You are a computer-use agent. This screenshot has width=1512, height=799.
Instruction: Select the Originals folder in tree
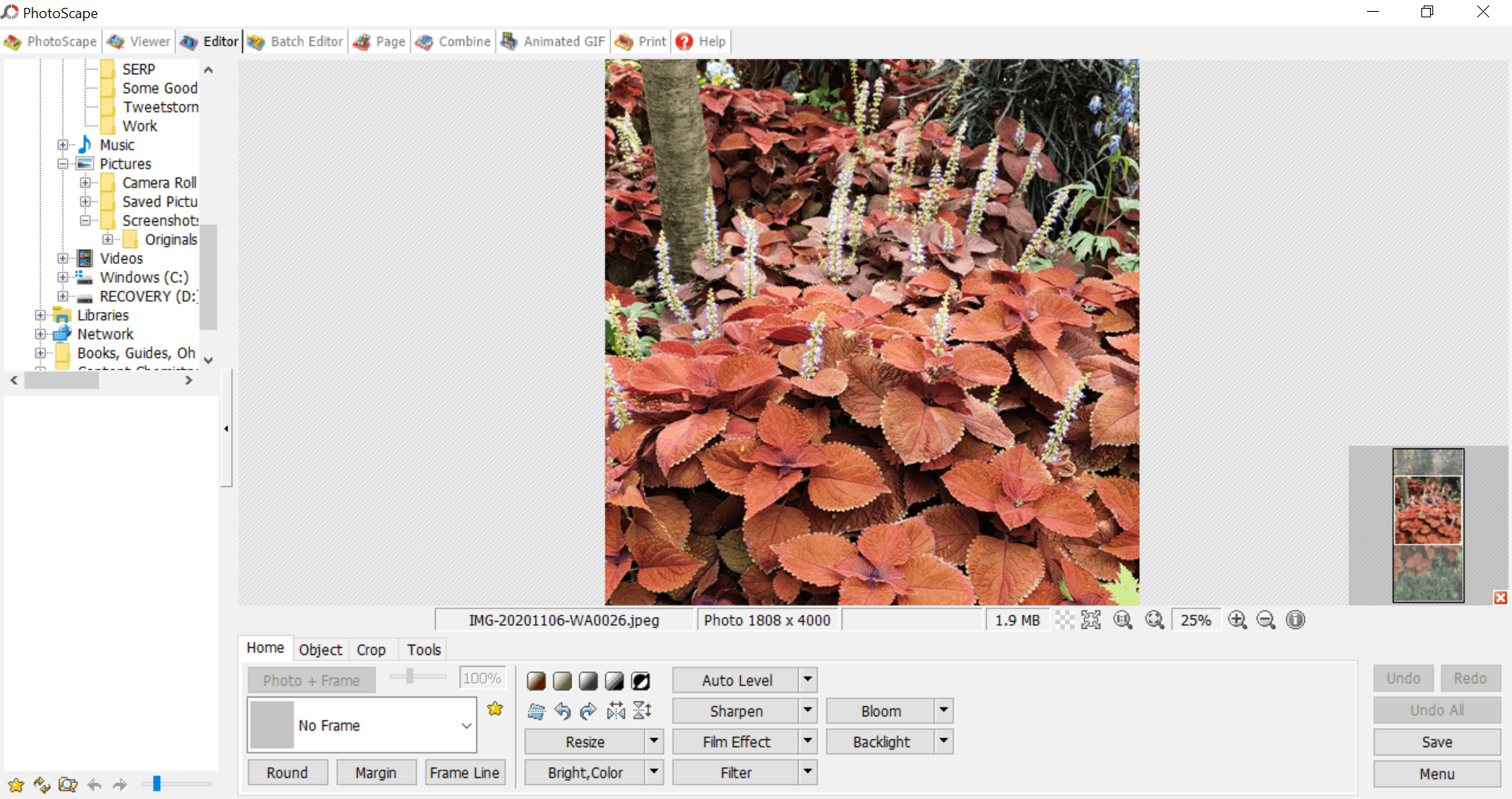[x=170, y=240]
